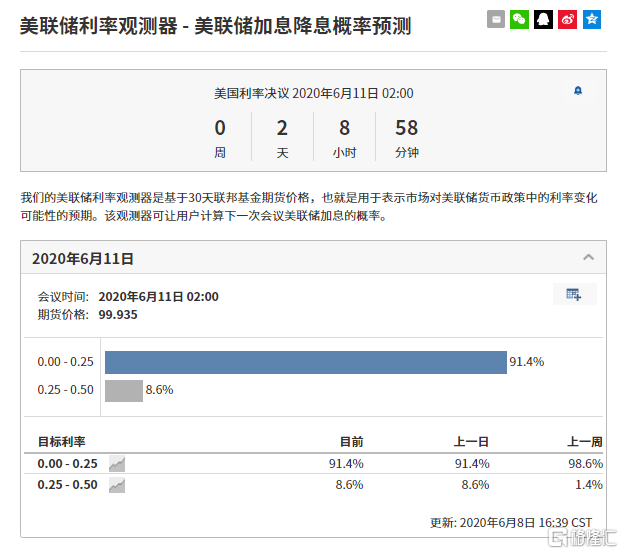Click the gray 8.6% probability bar
Viewport: 623px width, 554px height.
(124, 390)
